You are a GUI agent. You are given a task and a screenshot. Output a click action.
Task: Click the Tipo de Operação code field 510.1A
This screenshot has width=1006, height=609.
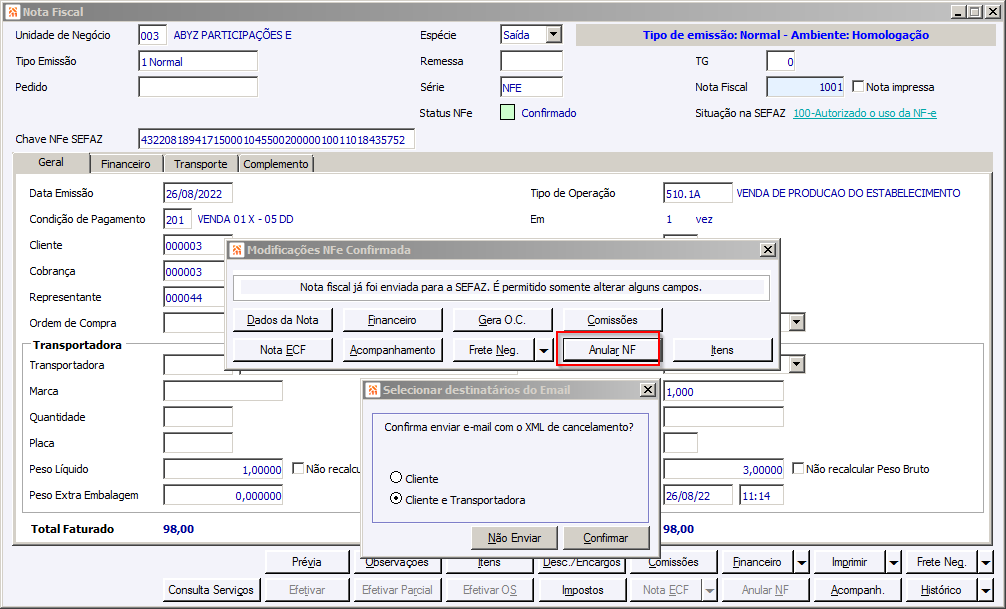[697, 193]
